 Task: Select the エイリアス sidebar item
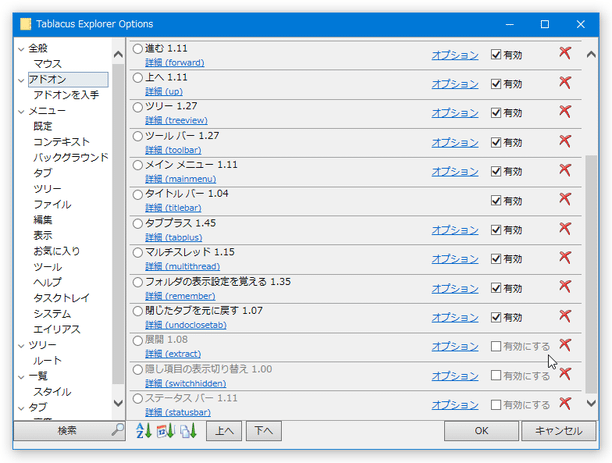point(57,329)
